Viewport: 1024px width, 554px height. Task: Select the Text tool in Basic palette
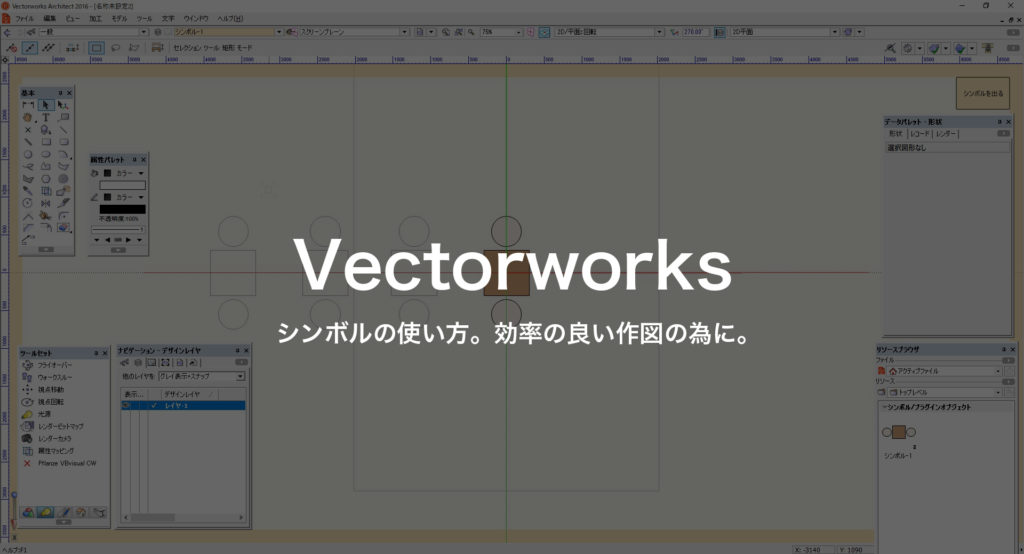point(46,118)
